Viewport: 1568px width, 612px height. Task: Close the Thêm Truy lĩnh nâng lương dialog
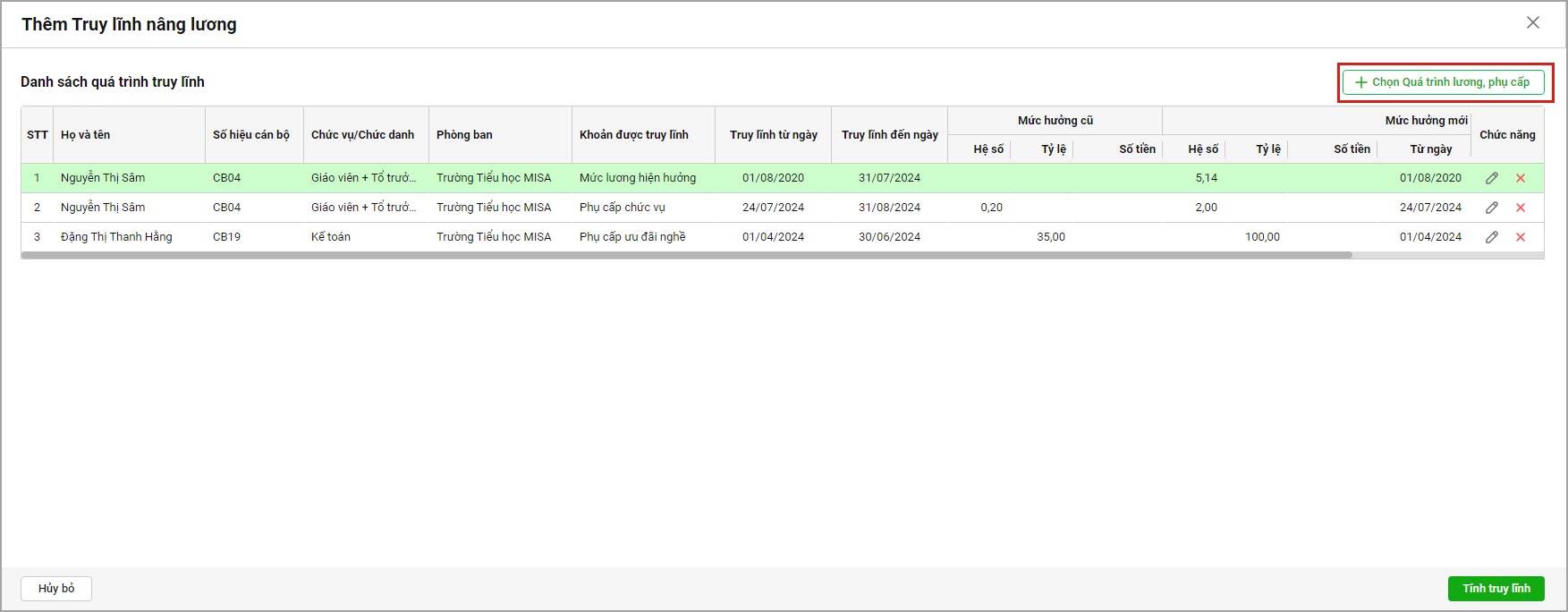point(1532,23)
